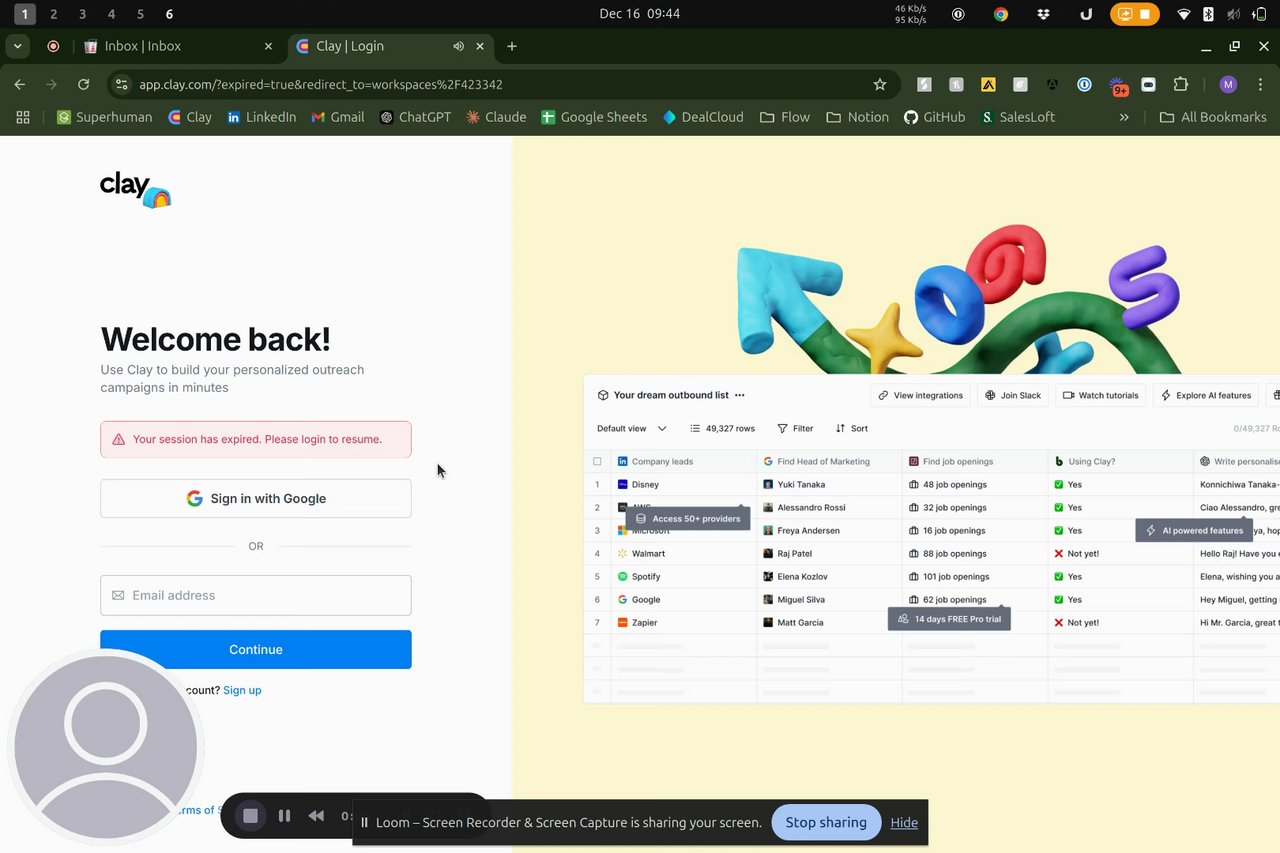Screen dimensions: 1280x853
Task: Open the 1Password extension in toolbar
Action: tap(1084, 85)
